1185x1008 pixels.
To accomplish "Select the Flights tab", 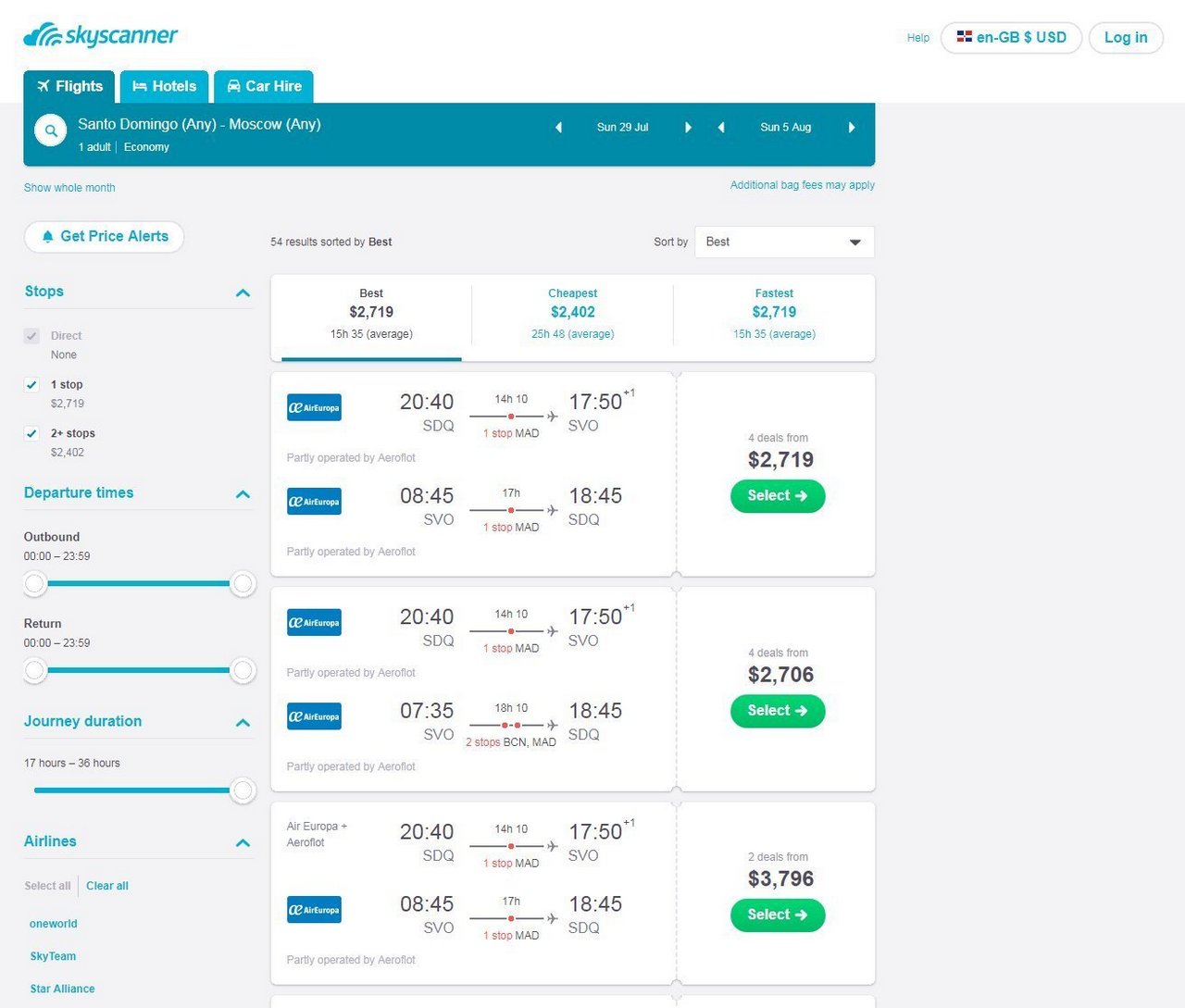I will [69, 87].
